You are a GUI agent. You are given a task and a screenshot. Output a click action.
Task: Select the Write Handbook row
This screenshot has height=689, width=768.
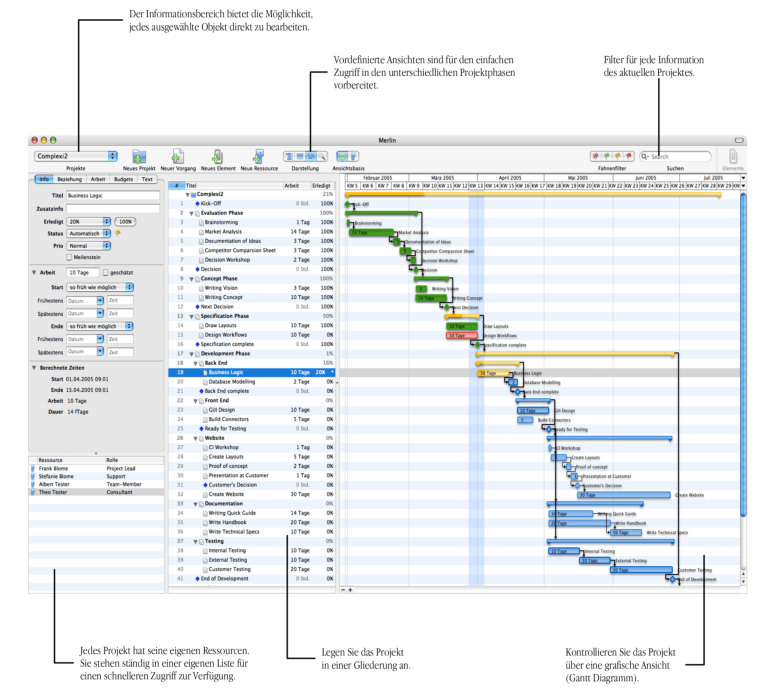click(x=252, y=523)
